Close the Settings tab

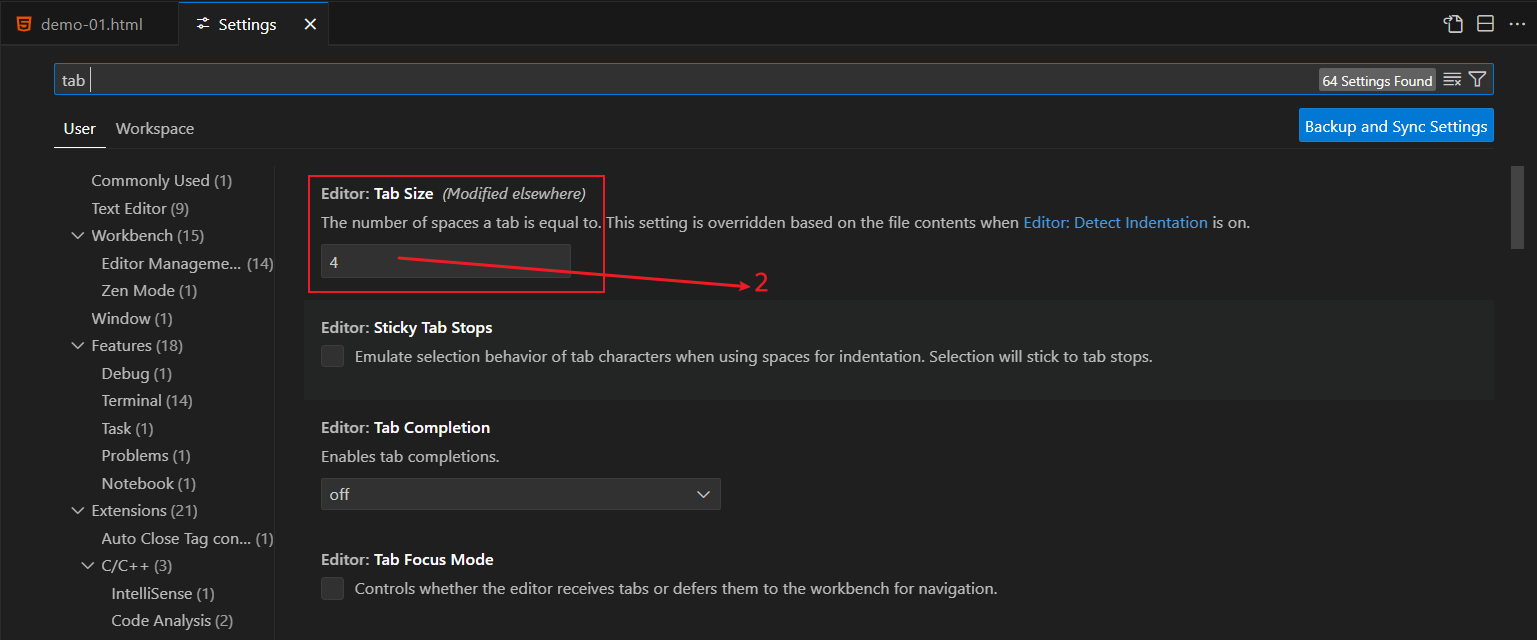(x=310, y=24)
